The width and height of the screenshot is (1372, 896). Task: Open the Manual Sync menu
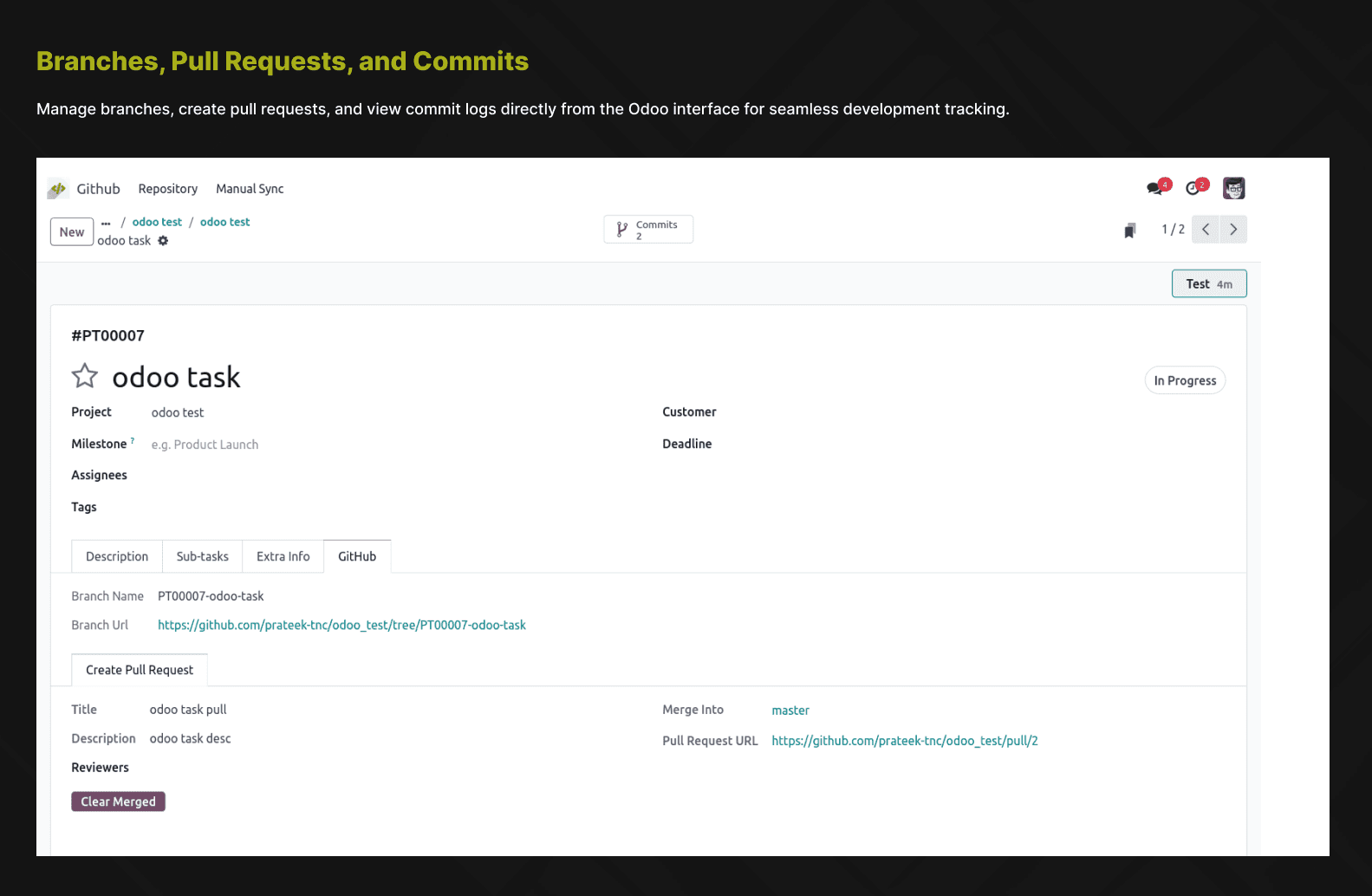(250, 189)
